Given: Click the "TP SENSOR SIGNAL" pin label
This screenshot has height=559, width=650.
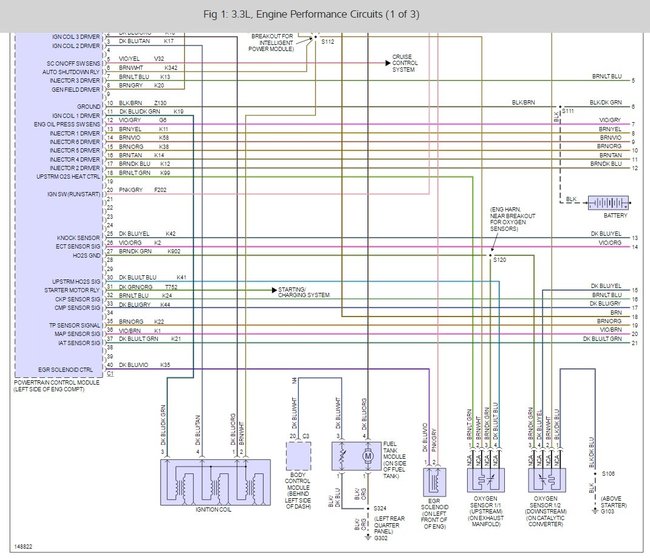Looking at the screenshot, I should click(75, 326).
